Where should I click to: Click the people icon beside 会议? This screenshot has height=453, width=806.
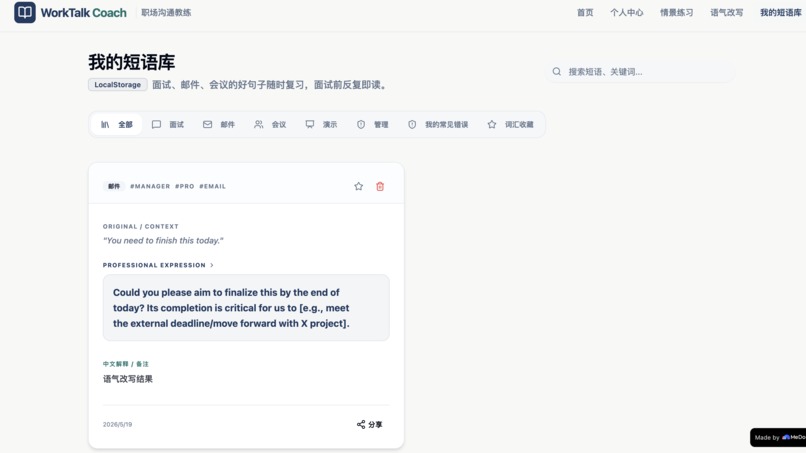[259, 124]
